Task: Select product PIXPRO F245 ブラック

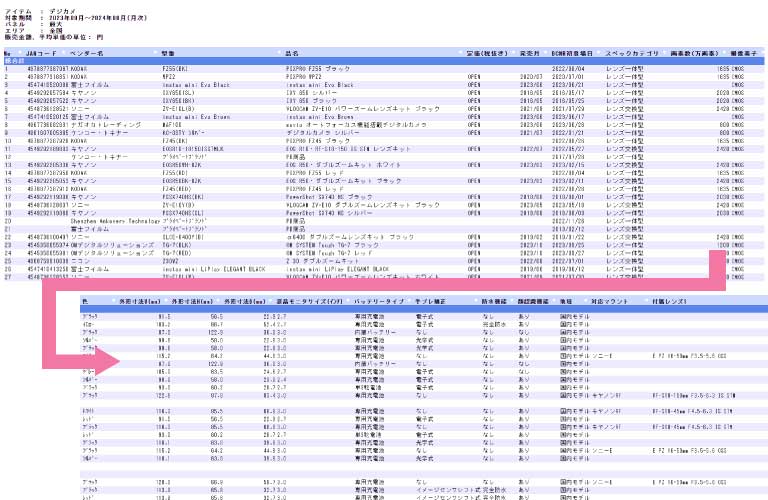Action: pos(318,141)
